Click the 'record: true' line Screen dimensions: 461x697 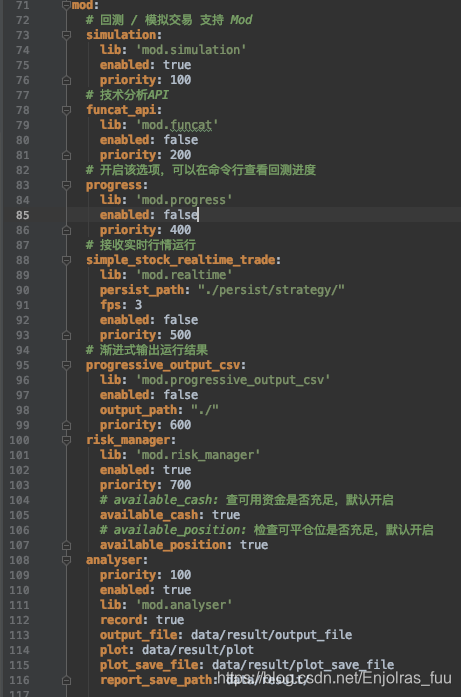click(142, 620)
